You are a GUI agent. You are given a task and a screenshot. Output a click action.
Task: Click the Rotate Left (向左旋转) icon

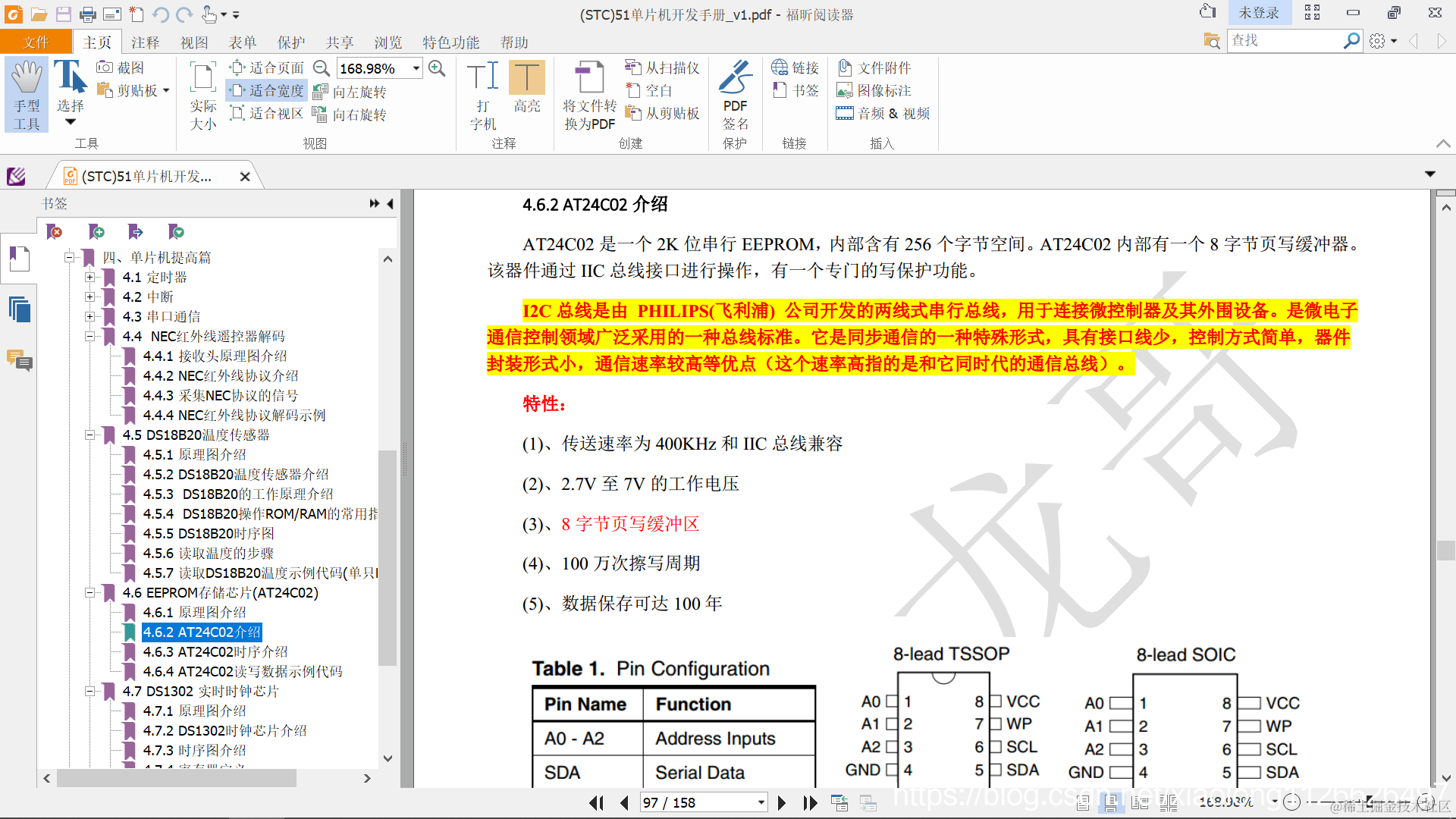click(x=321, y=92)
